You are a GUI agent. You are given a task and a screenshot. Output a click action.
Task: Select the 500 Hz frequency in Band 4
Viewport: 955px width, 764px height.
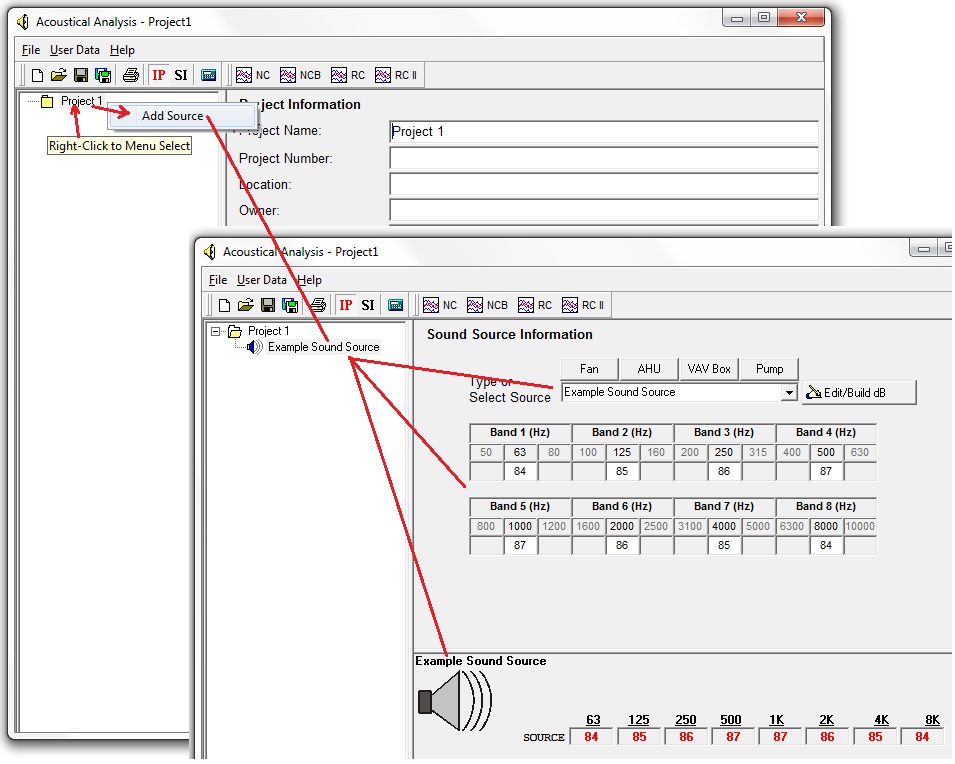[x=826, y=453]
